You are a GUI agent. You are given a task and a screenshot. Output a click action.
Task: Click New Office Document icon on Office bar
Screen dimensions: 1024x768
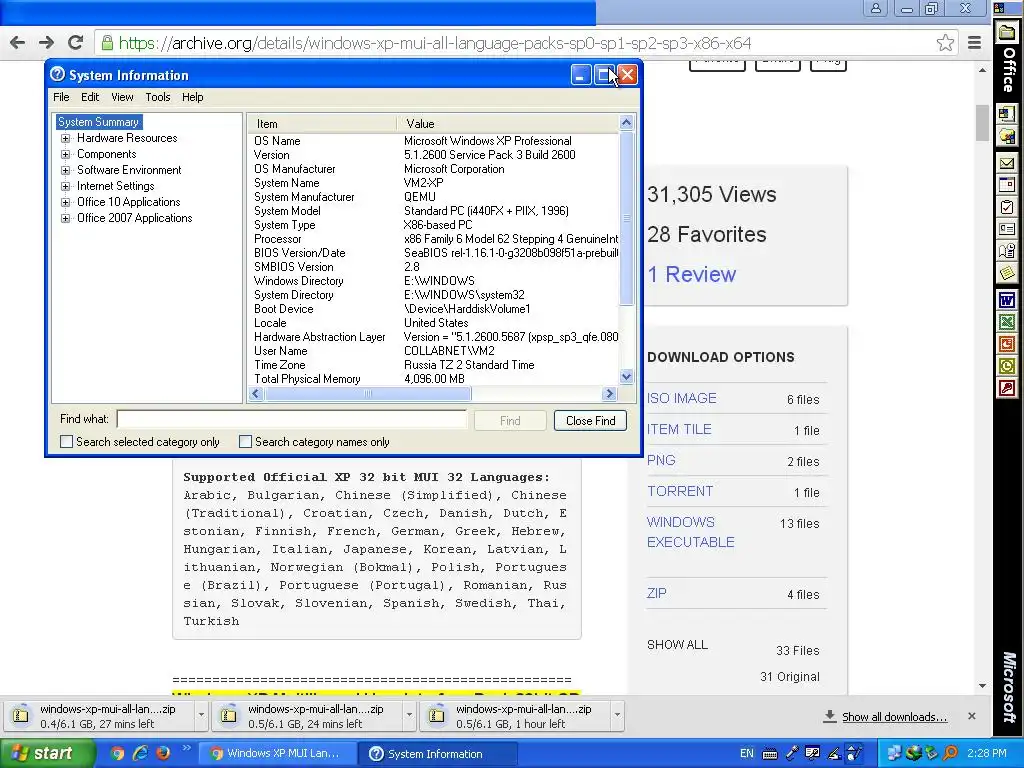(x=1007, y=114)
